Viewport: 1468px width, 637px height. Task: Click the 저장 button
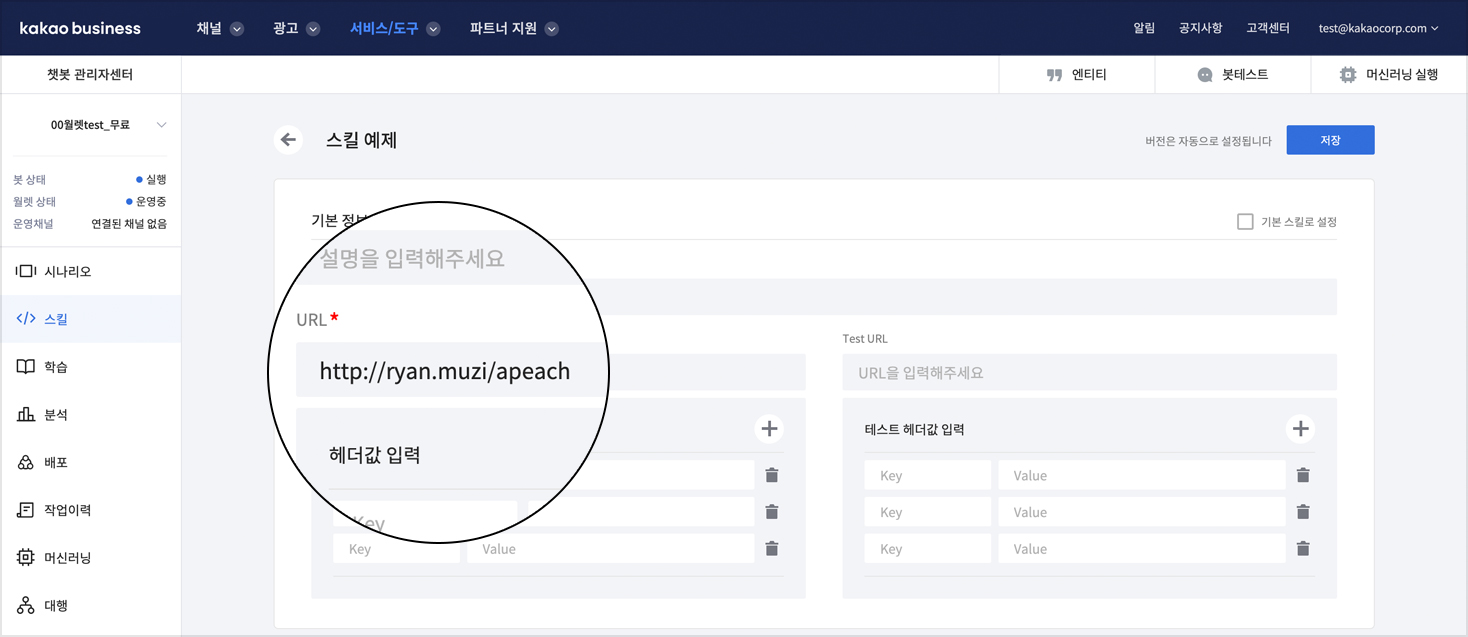click(1330, 140)
